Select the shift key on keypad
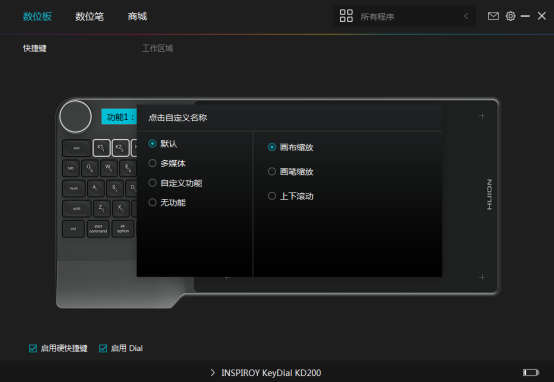Viewport: 554px width, 382px height. (x=77, y=208)
